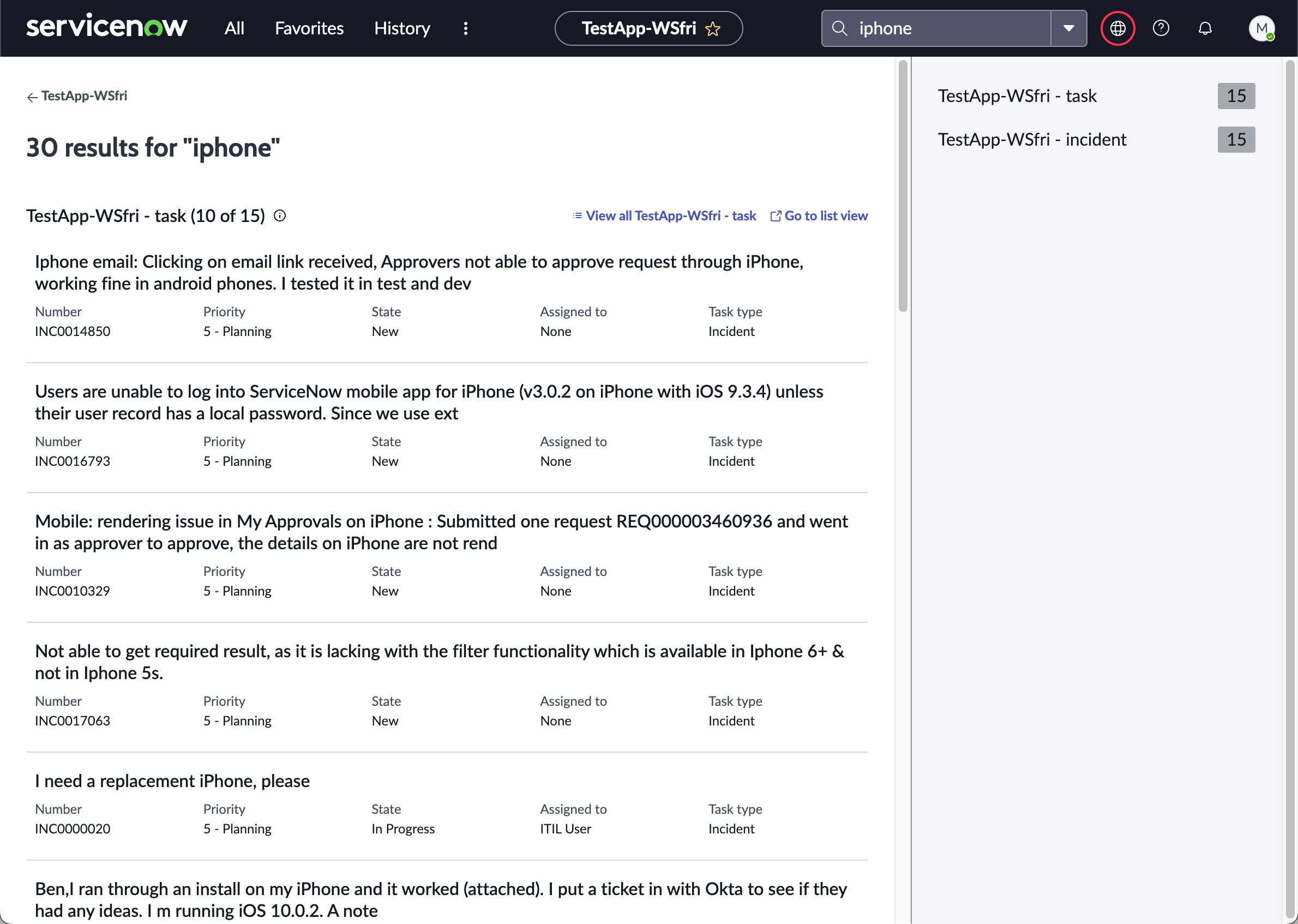Click the search magnifier icon

click(x=839, y=28)
